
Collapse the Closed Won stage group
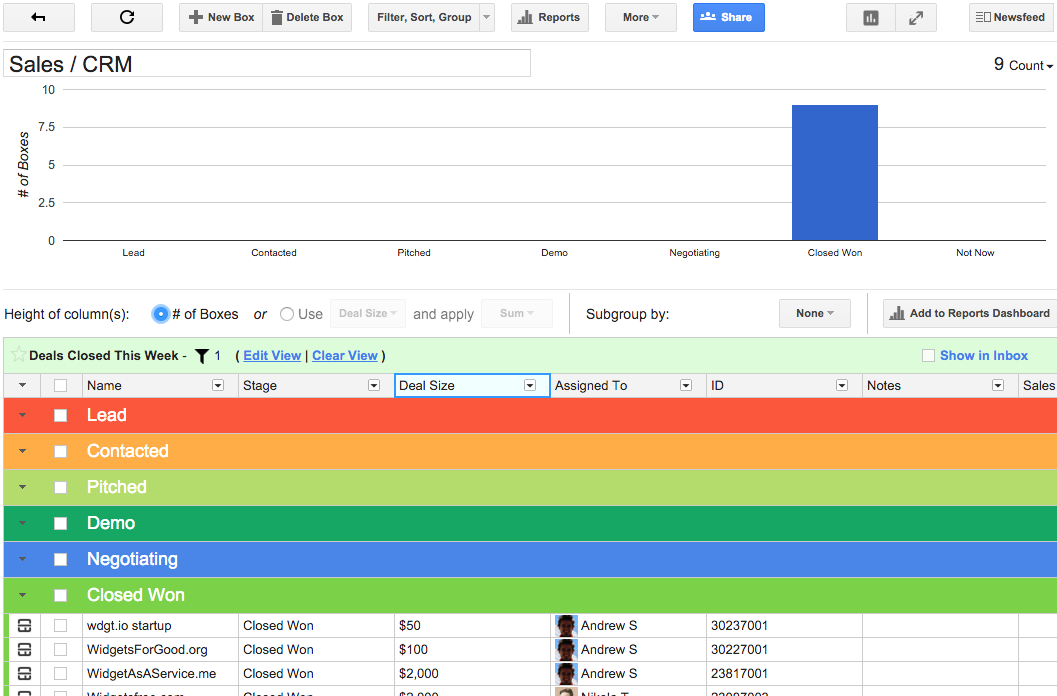(x=22, y=596)
